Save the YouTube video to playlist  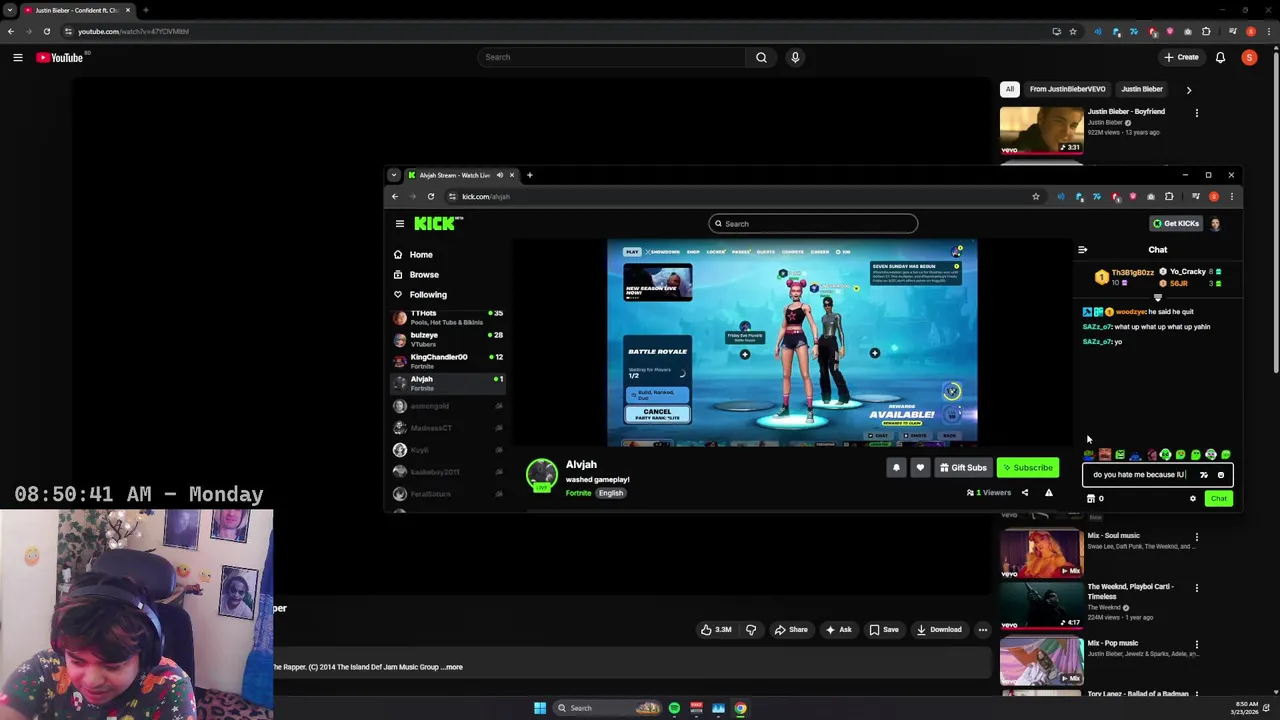coord(883,630)
